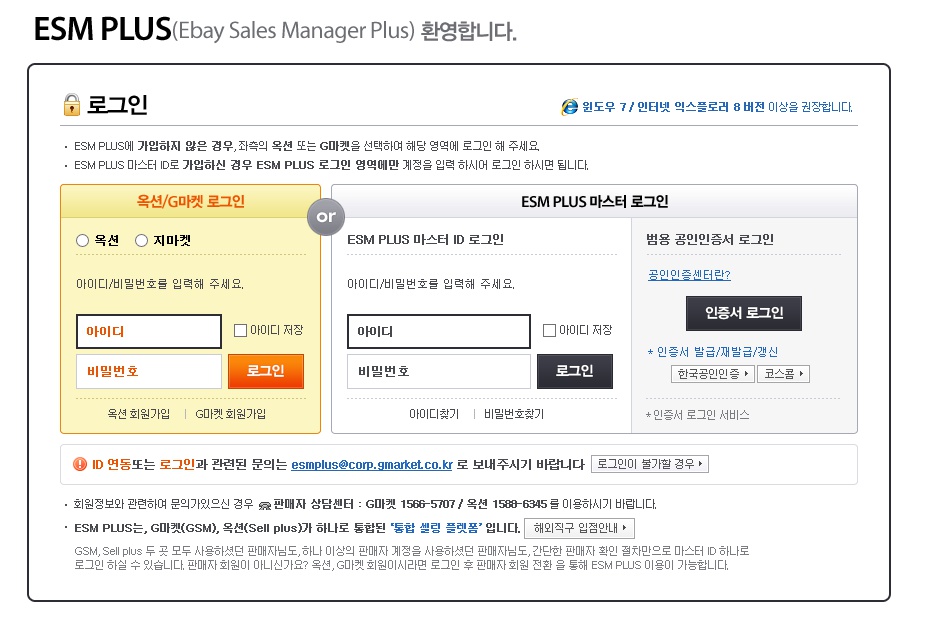This screenshot has width=925, height=623.
Task: Click the 인증서 로그인 button
Action: coord(743,313)
